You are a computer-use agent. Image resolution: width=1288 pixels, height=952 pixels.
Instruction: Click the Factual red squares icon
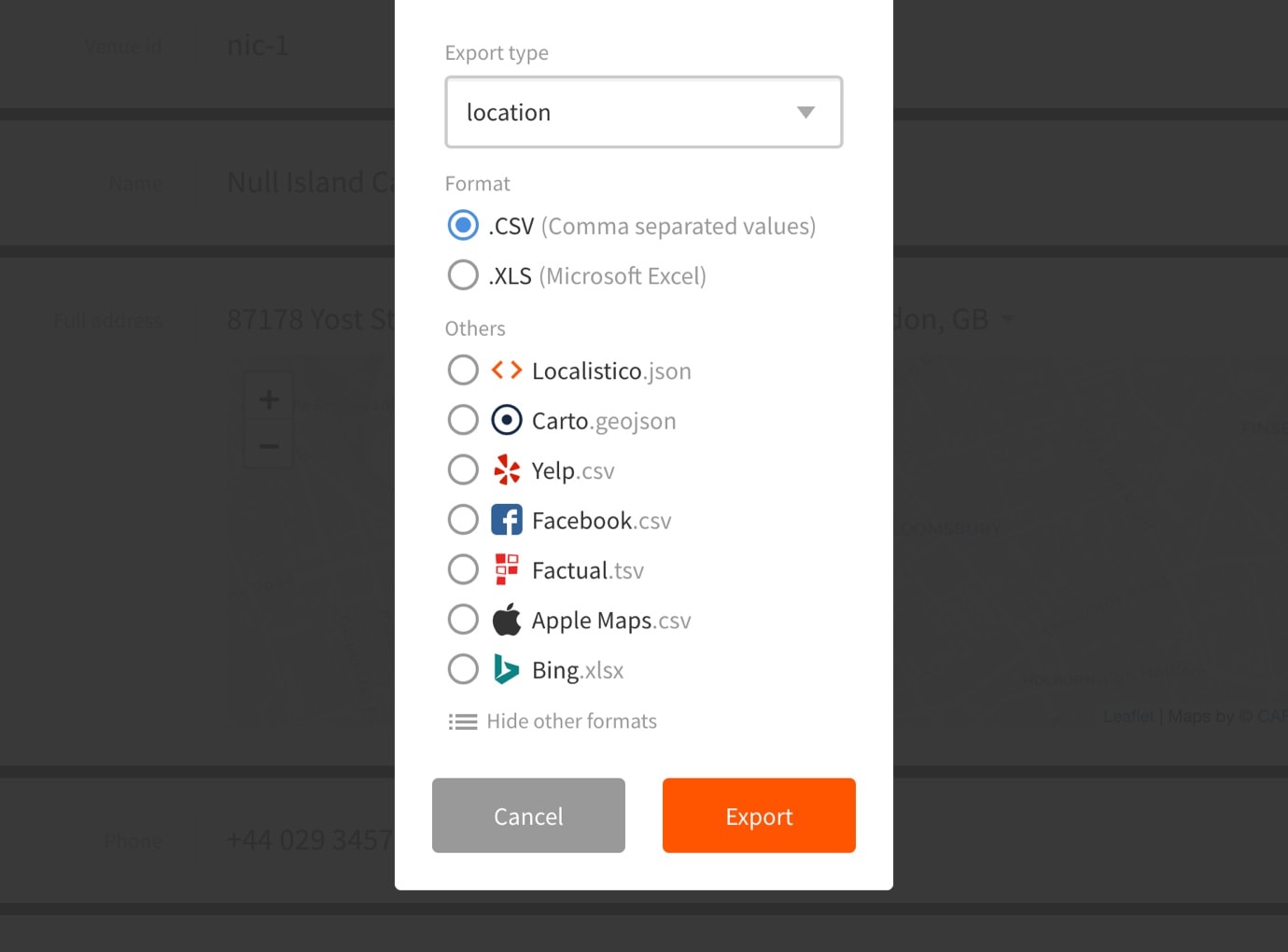click(507, 569)
